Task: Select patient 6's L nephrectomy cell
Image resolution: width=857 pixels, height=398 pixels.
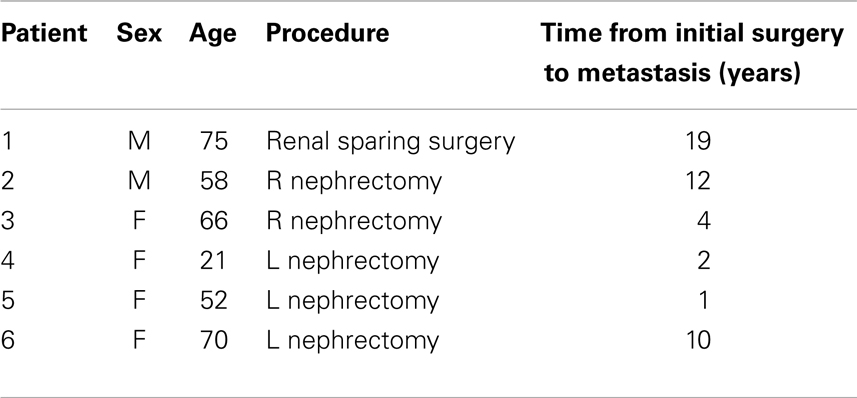Action: click(353, 342)
